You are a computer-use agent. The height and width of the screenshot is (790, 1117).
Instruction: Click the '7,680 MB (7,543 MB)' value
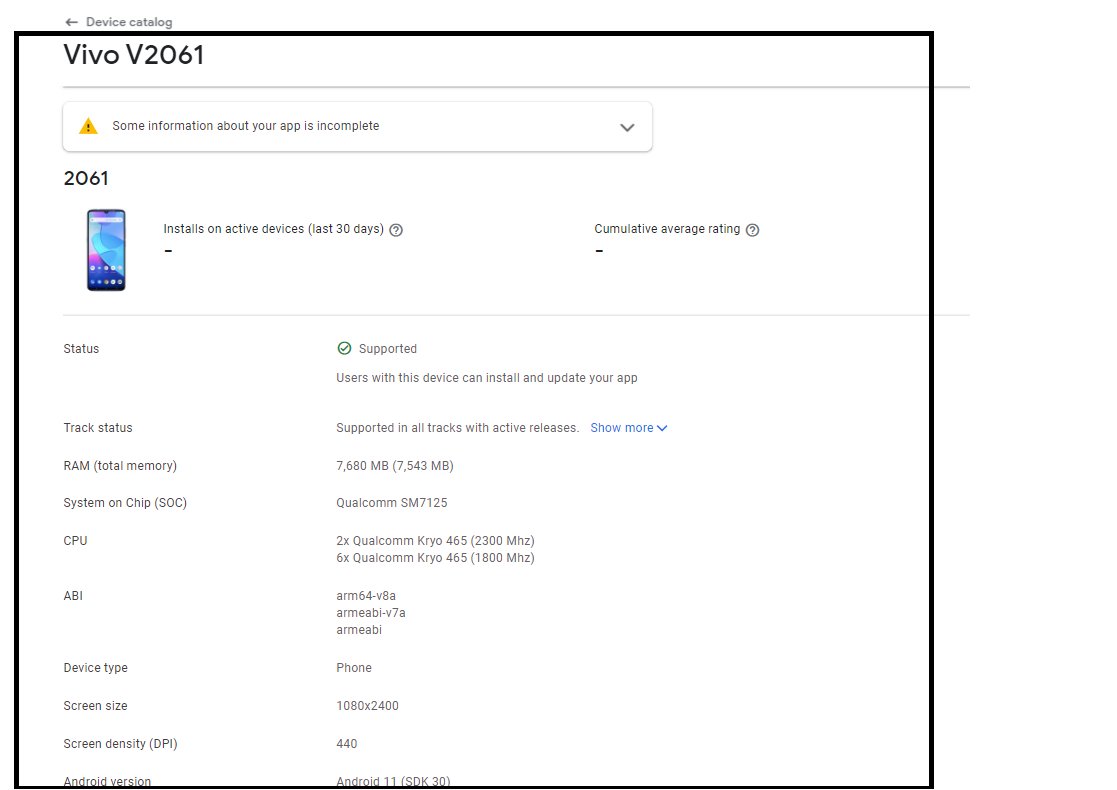(395, 466)
